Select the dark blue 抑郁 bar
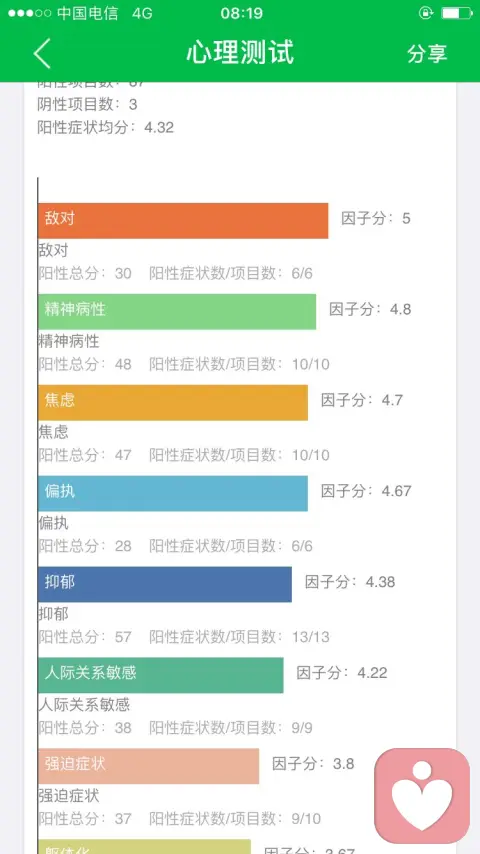 click(165, 584)
